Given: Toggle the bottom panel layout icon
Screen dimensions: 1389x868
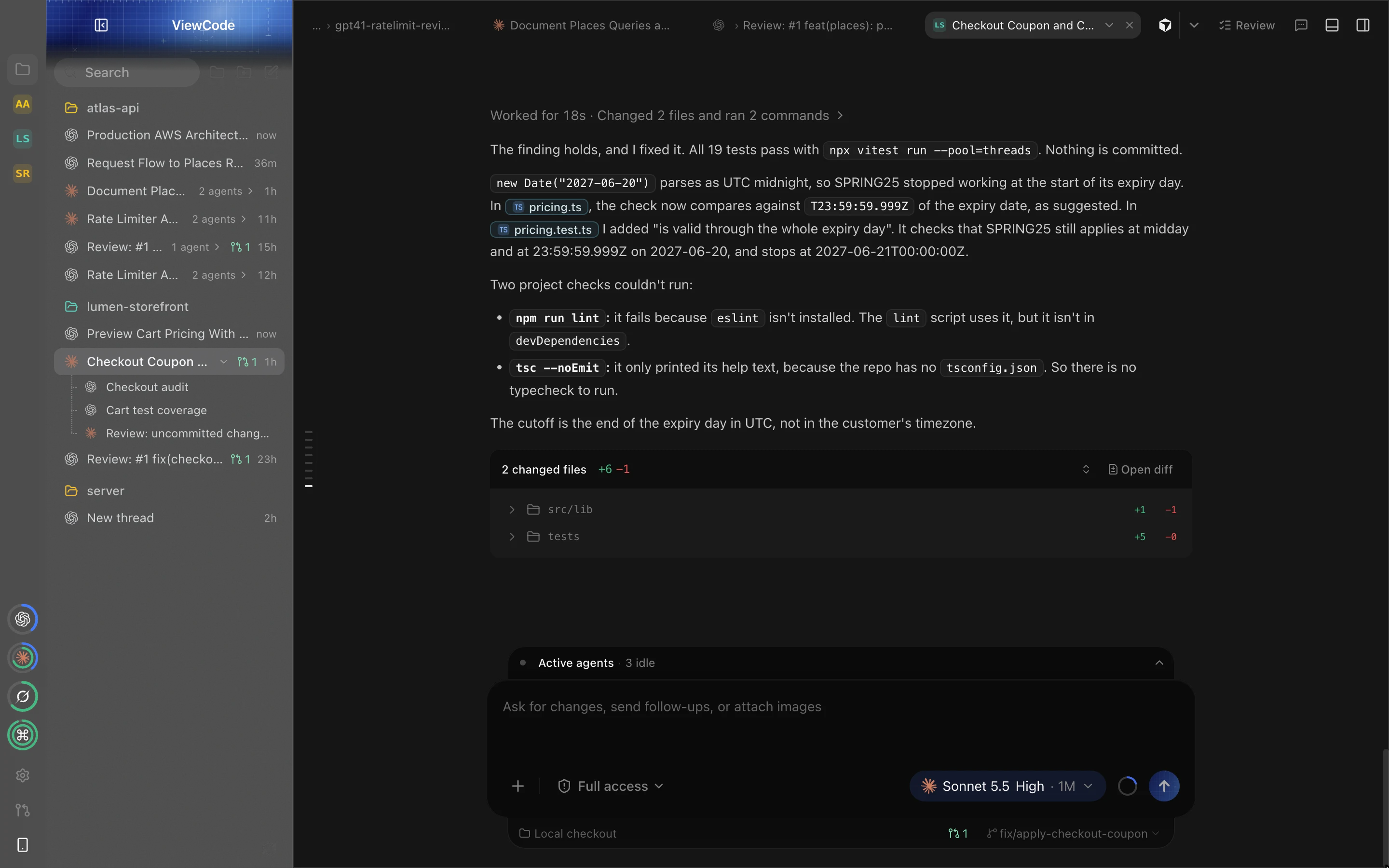Looking at the screenshot, I should tap(1332, 25).
